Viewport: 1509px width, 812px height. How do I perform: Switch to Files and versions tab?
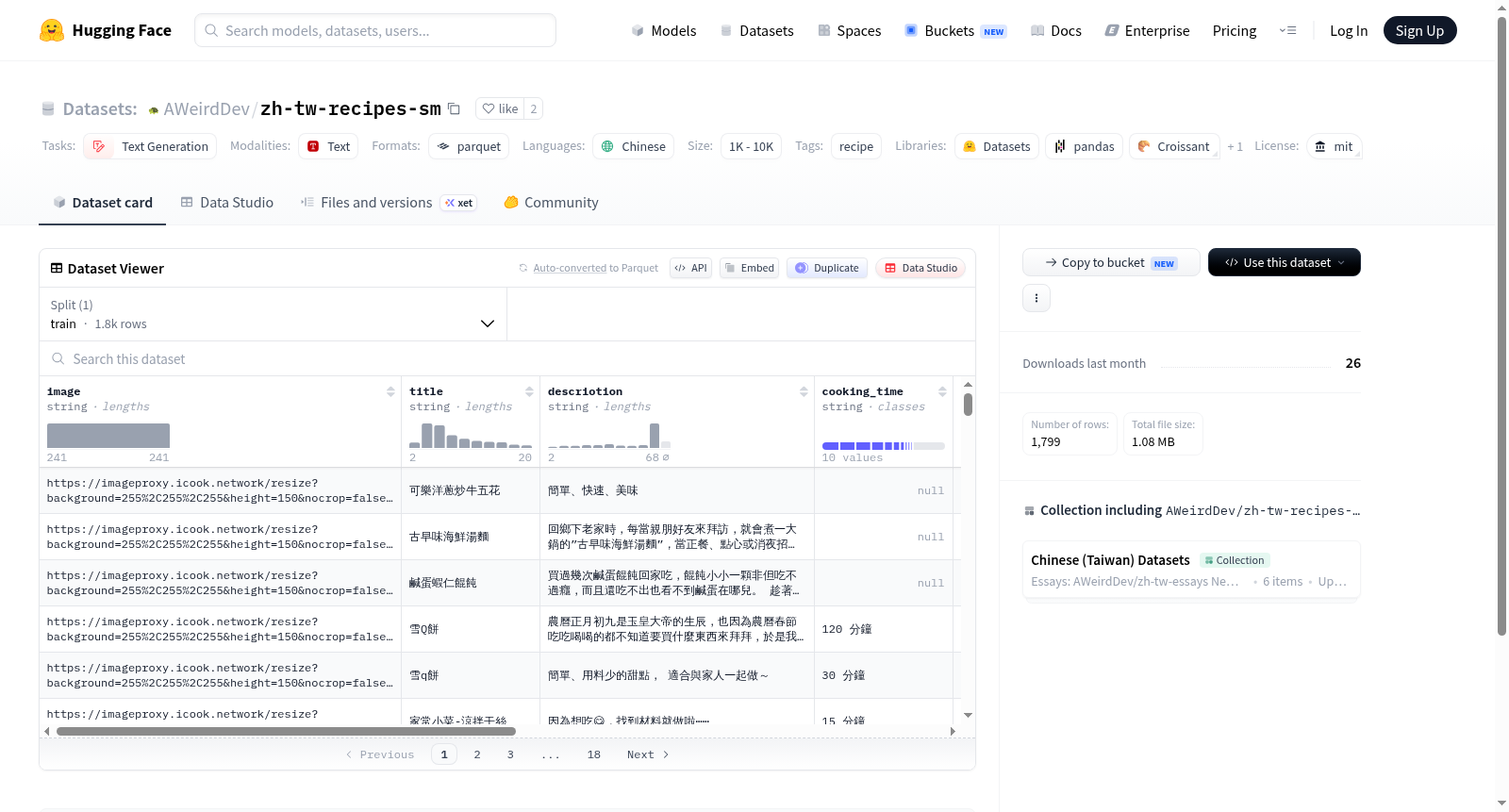point(389,203)
